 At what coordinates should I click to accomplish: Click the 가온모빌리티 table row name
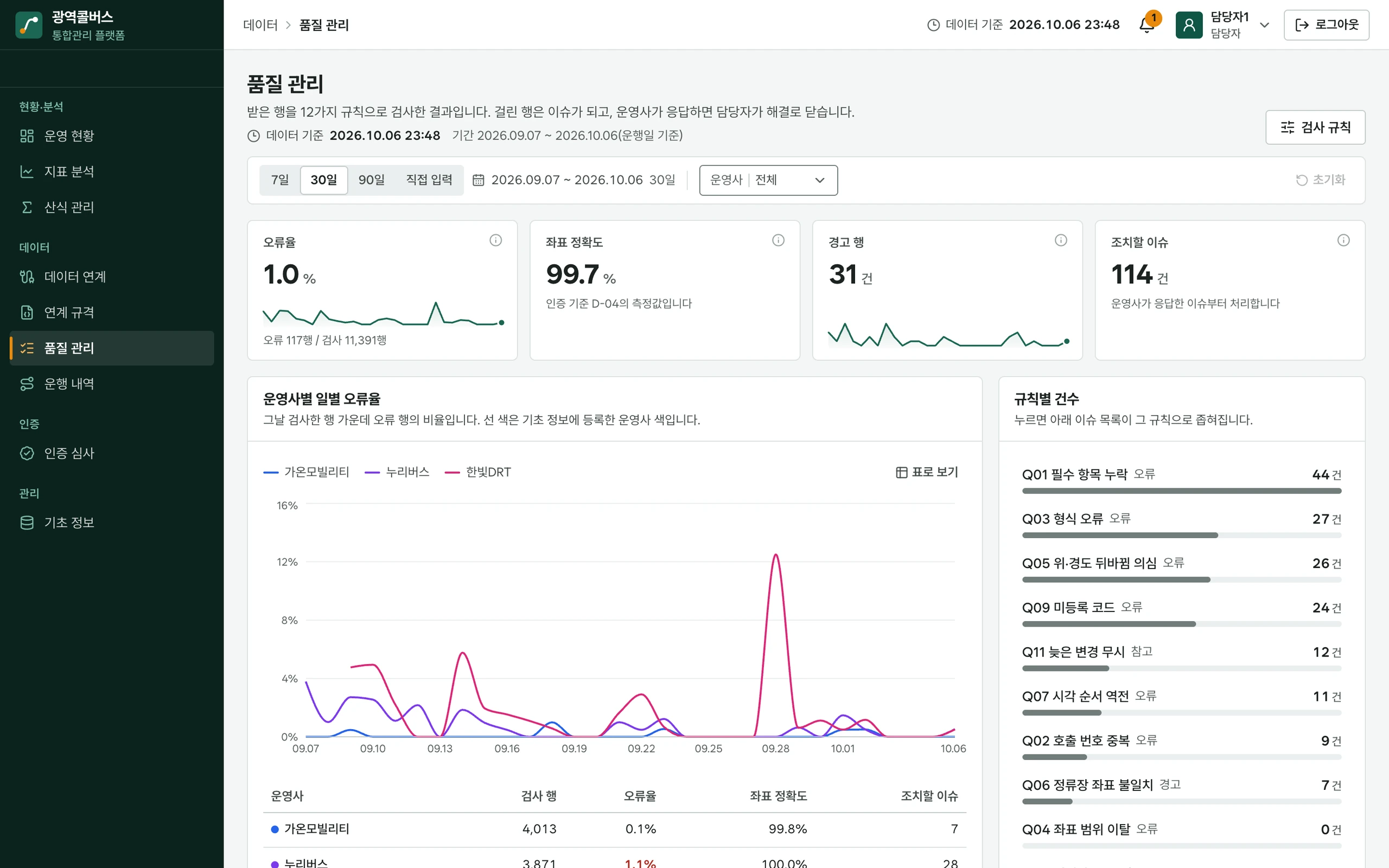[316, 829]
